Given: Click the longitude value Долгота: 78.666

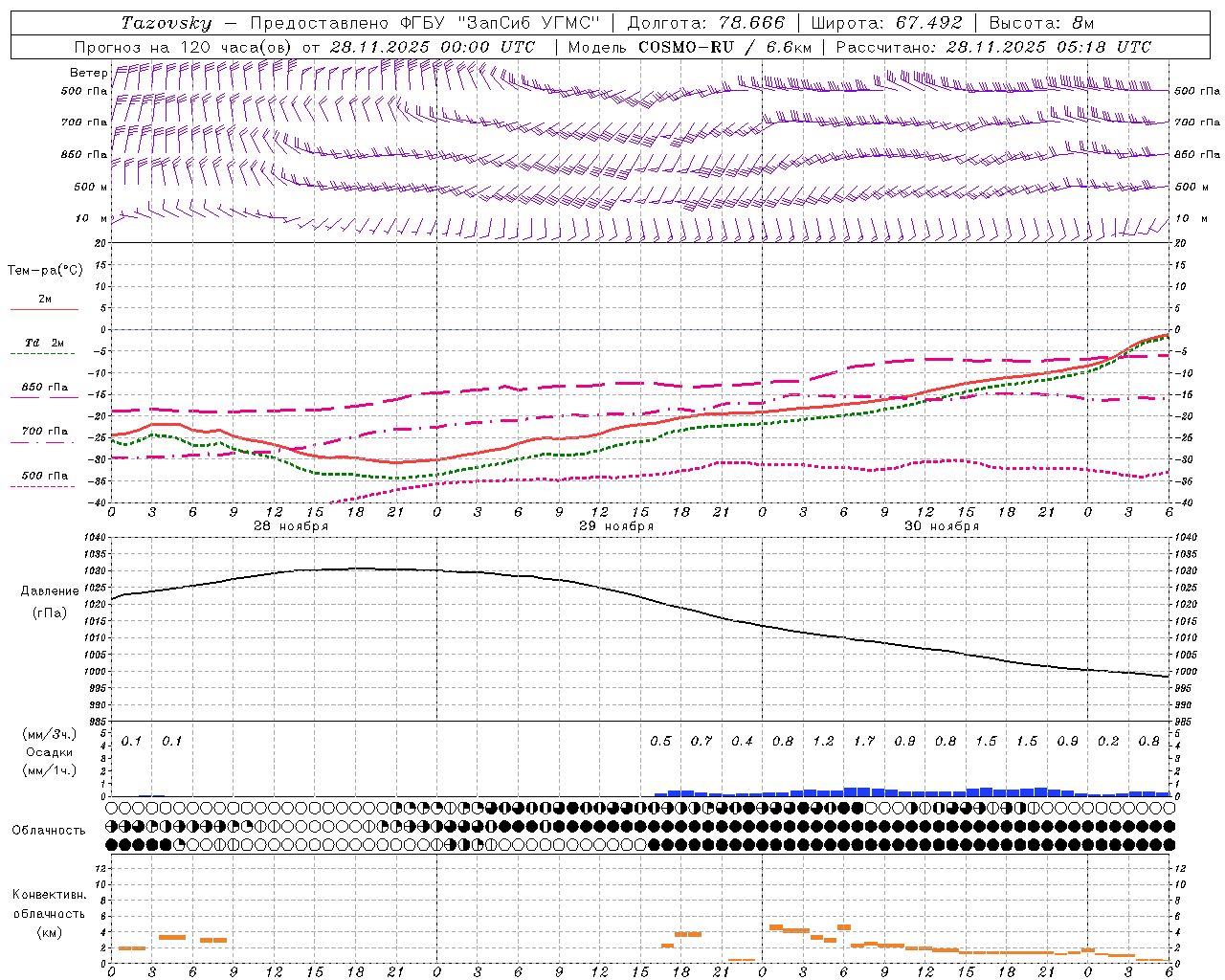Looking at the screenshot, I should 705,23.
